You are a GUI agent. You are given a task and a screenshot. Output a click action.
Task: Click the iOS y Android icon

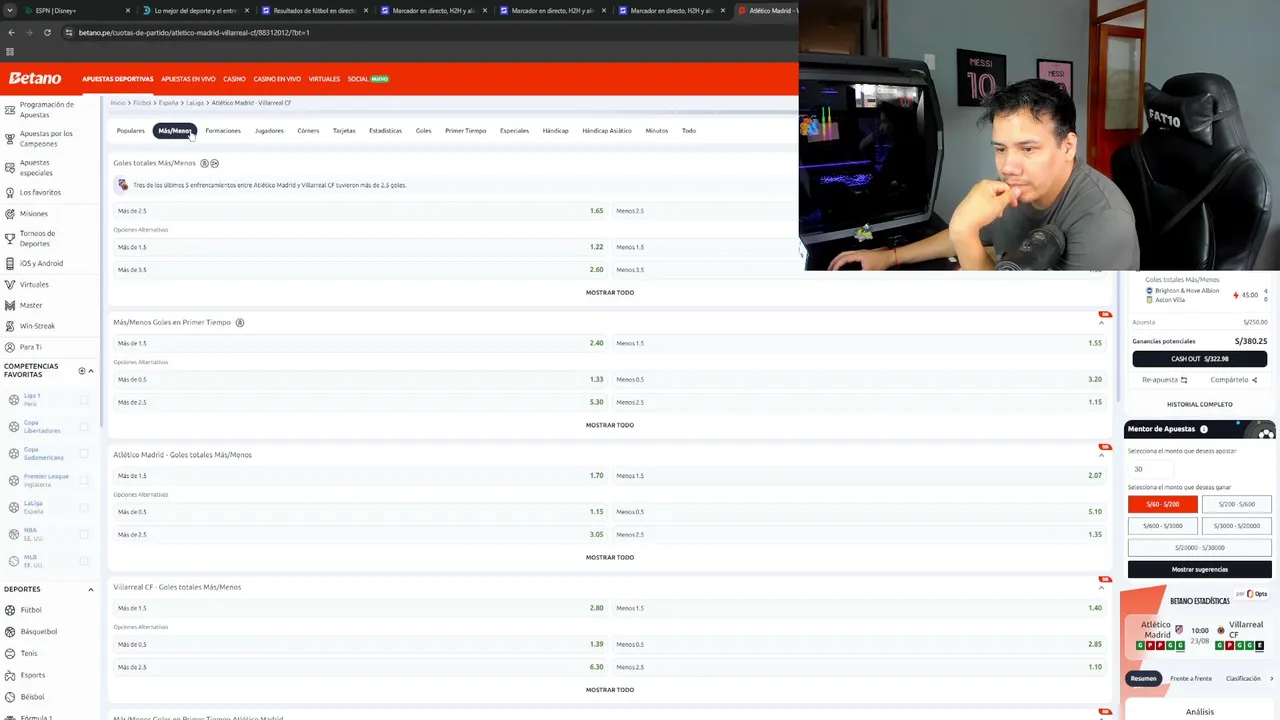[x=10, y=263]
